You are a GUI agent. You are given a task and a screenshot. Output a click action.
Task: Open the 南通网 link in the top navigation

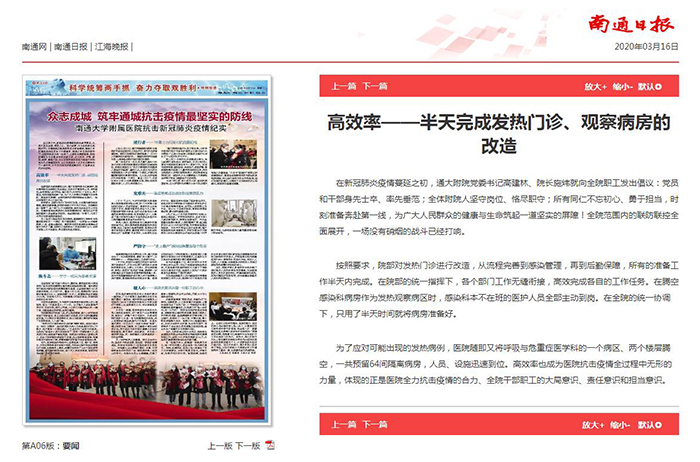click(35, 47)
